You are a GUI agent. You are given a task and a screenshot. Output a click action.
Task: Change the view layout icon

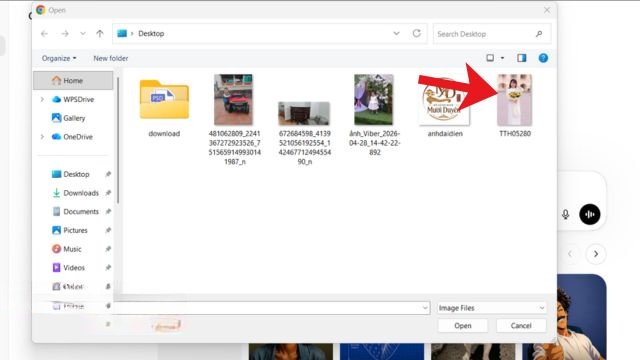coord(490,58)
